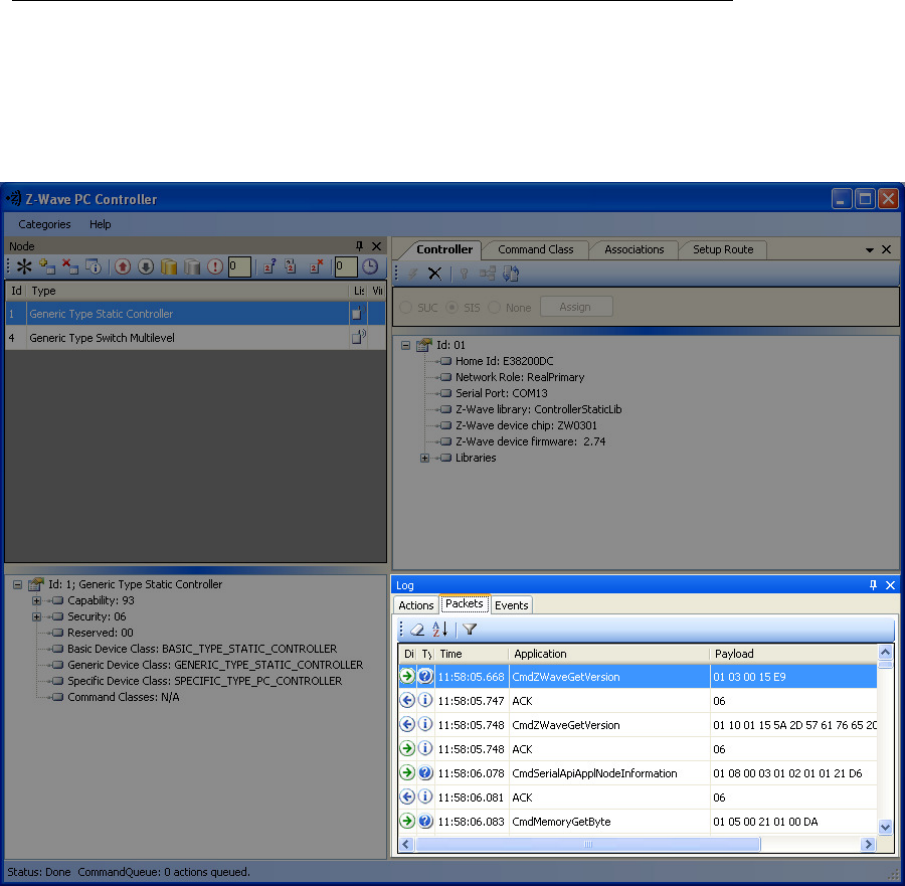Click the Application column header
The height and width of the screenshot is (886, 905).
(609, 654)
